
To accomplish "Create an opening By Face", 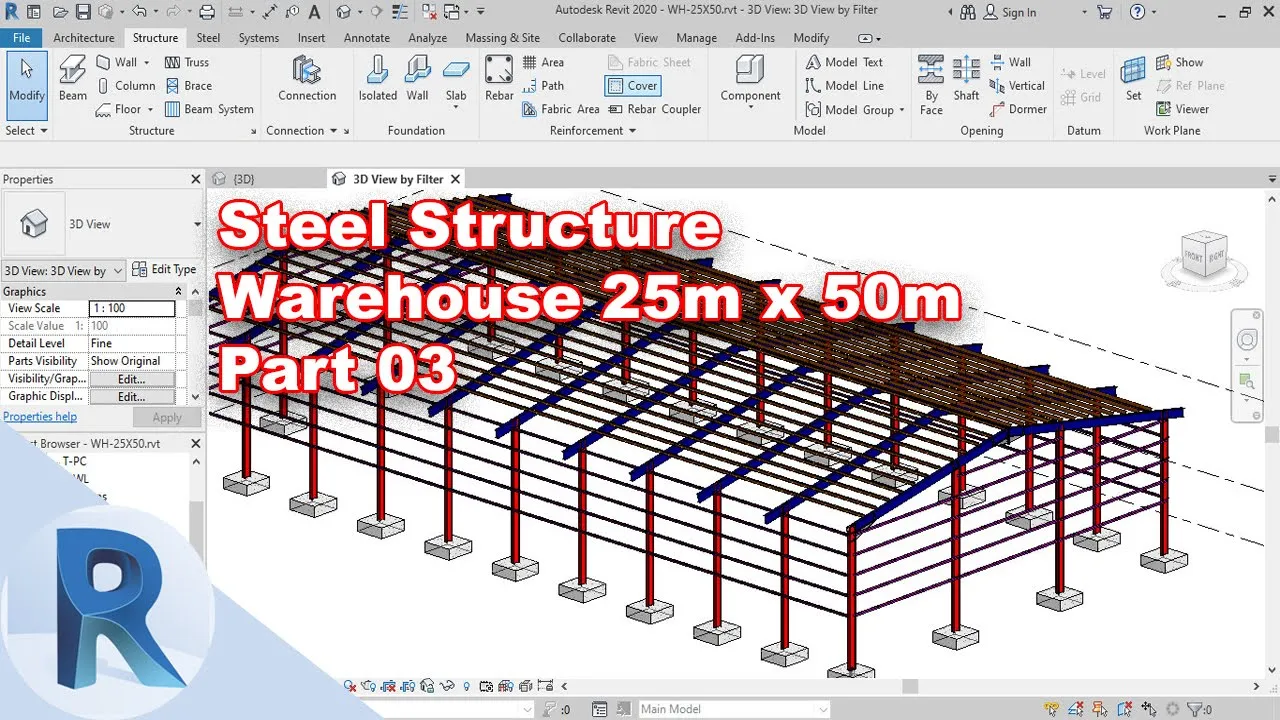I will 931,84.
